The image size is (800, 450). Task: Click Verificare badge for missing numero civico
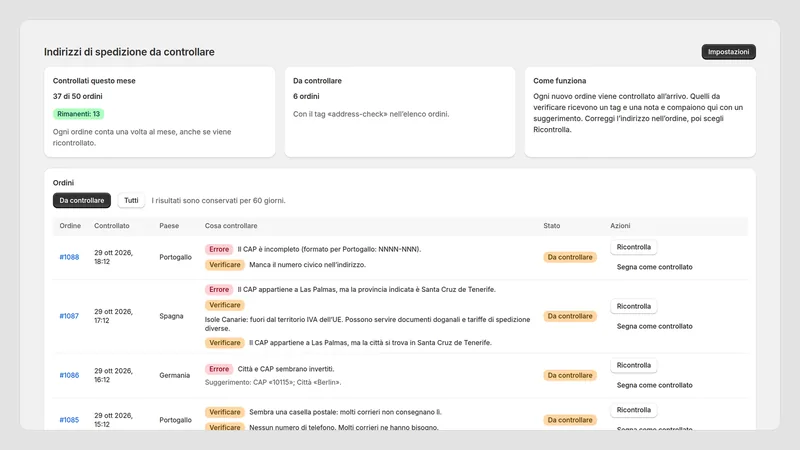point(224,265)
